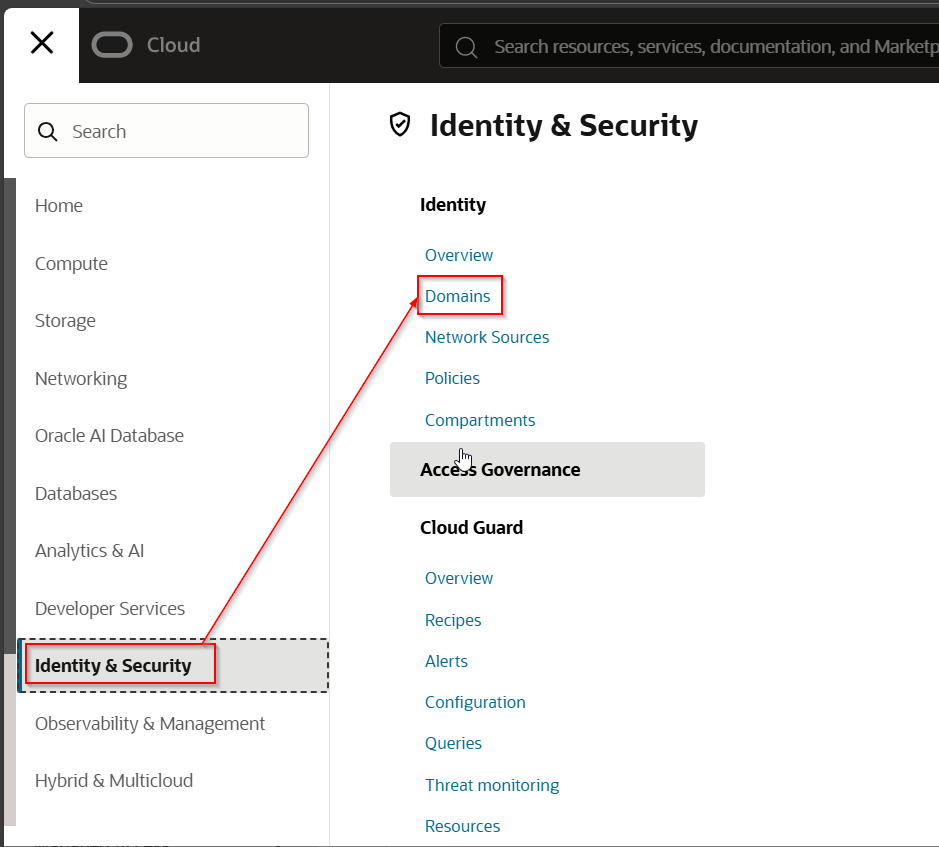
Task: Click the shield icon beside Identity & Security
Action: pos(400,125)
